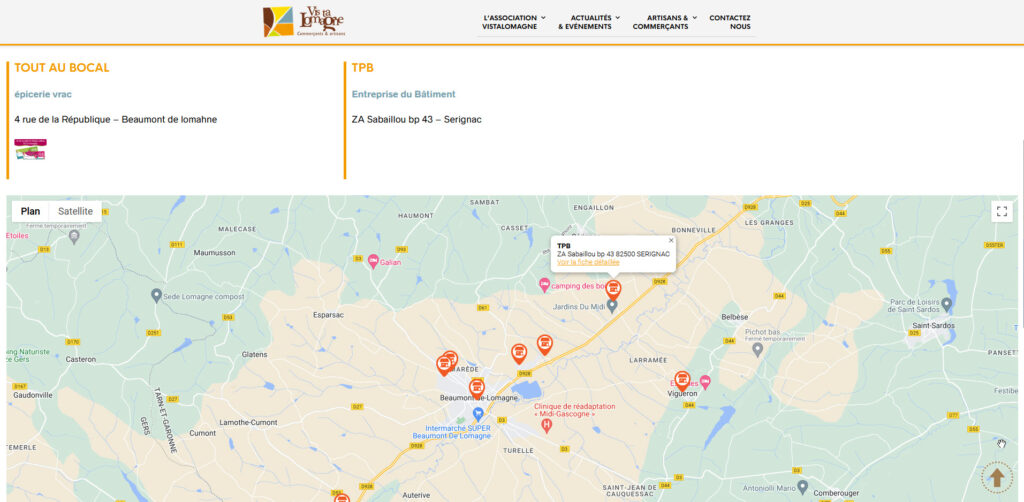The width and height of the screenshot is (1024, 502).
Task: Click the scroll-to-top arrow button
Action: coord(997,478)
